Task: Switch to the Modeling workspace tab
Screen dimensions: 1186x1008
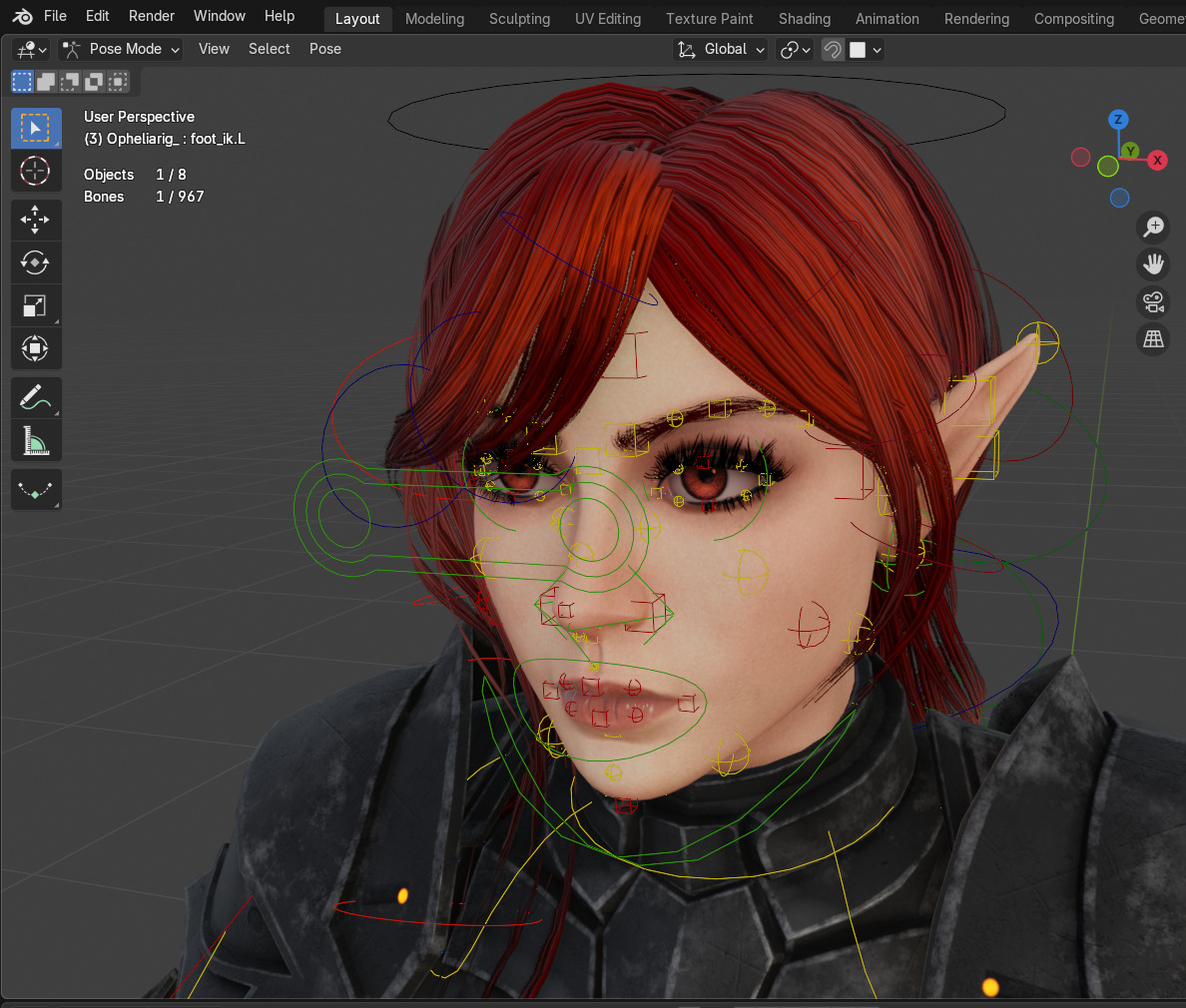Action: click(x=435, y=19)
